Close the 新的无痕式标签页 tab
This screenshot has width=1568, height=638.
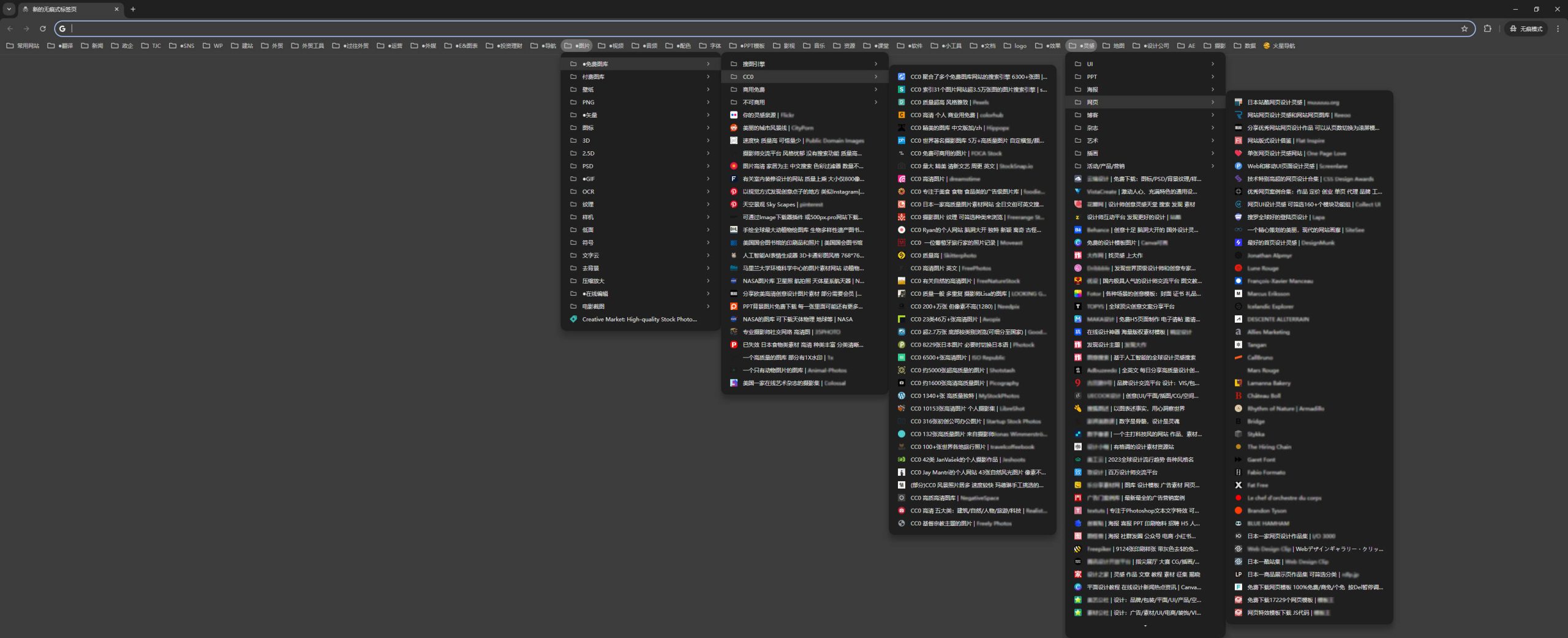116,9
